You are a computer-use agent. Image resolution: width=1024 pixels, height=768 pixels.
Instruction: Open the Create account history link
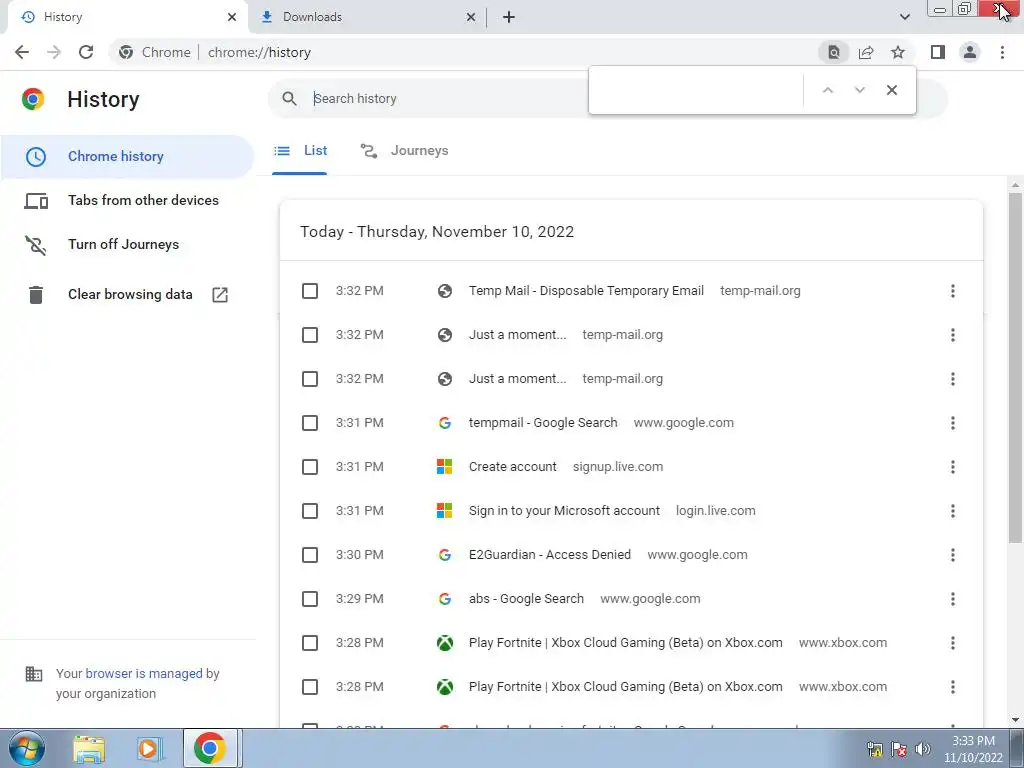click(513, 467)
